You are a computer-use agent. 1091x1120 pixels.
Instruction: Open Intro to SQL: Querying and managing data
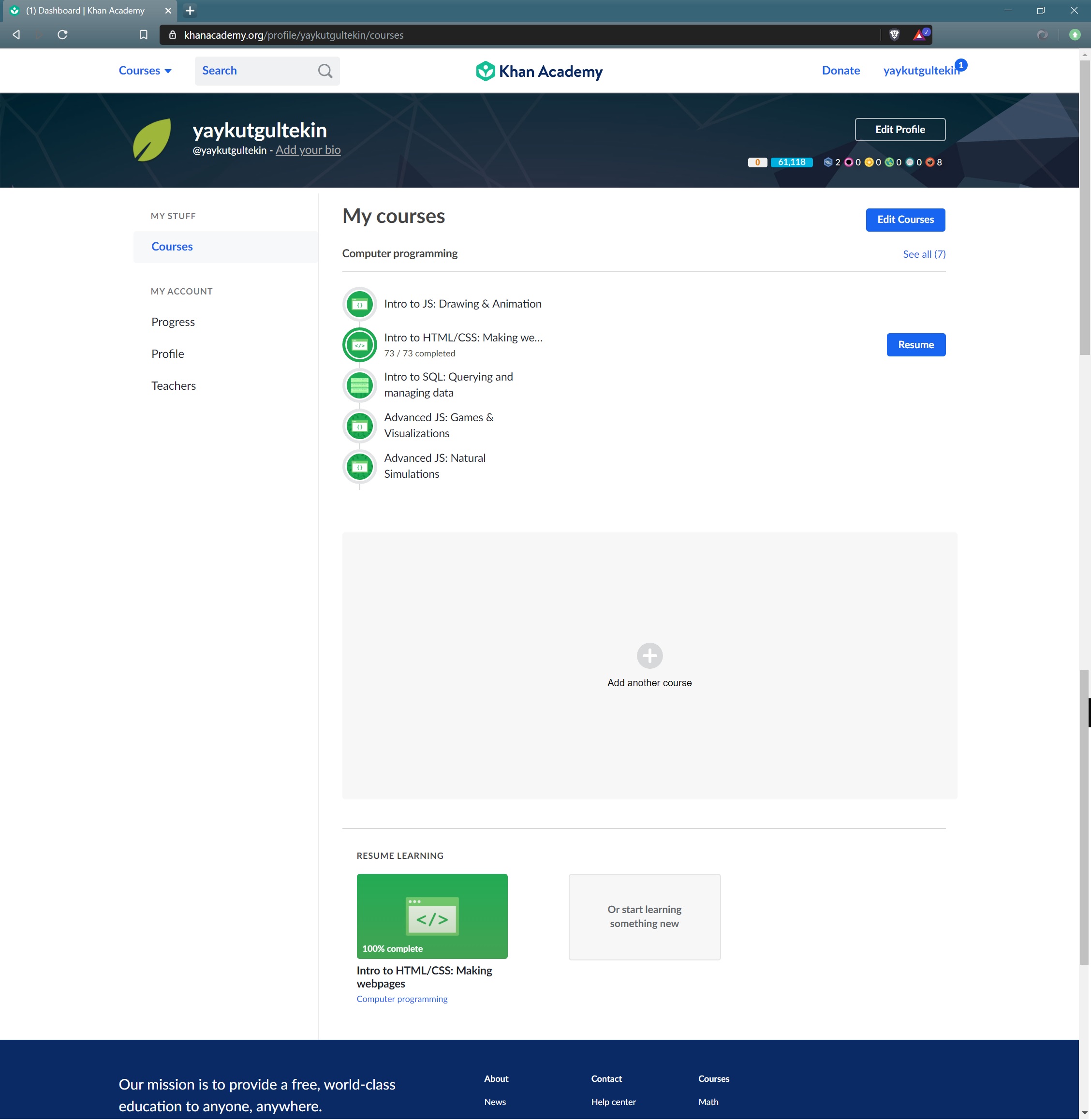(x=448, y=385)
